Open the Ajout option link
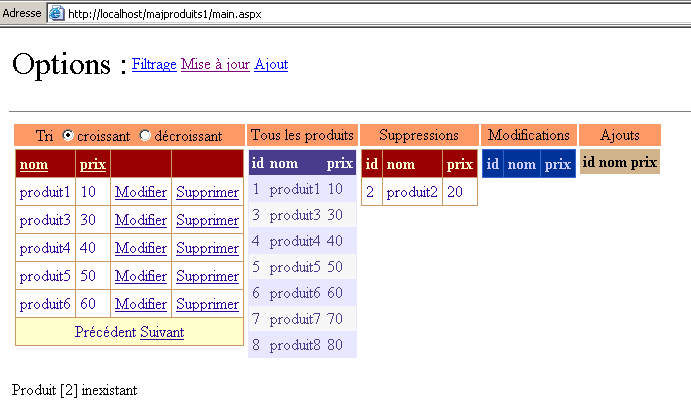The height and width of the screenshot is (415, 691). [x=271, y=64]
